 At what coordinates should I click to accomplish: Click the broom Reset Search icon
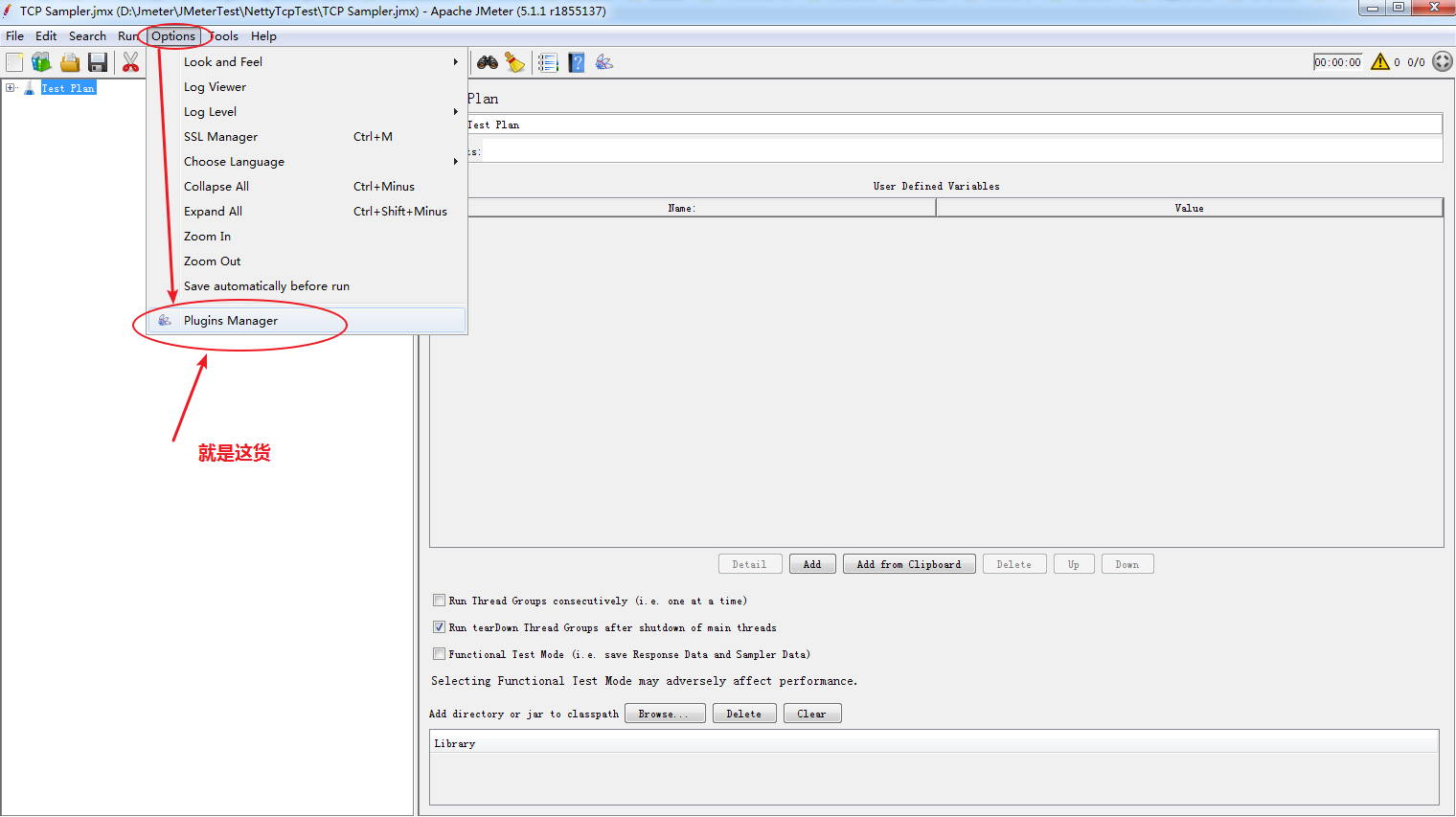pos(515,62)
